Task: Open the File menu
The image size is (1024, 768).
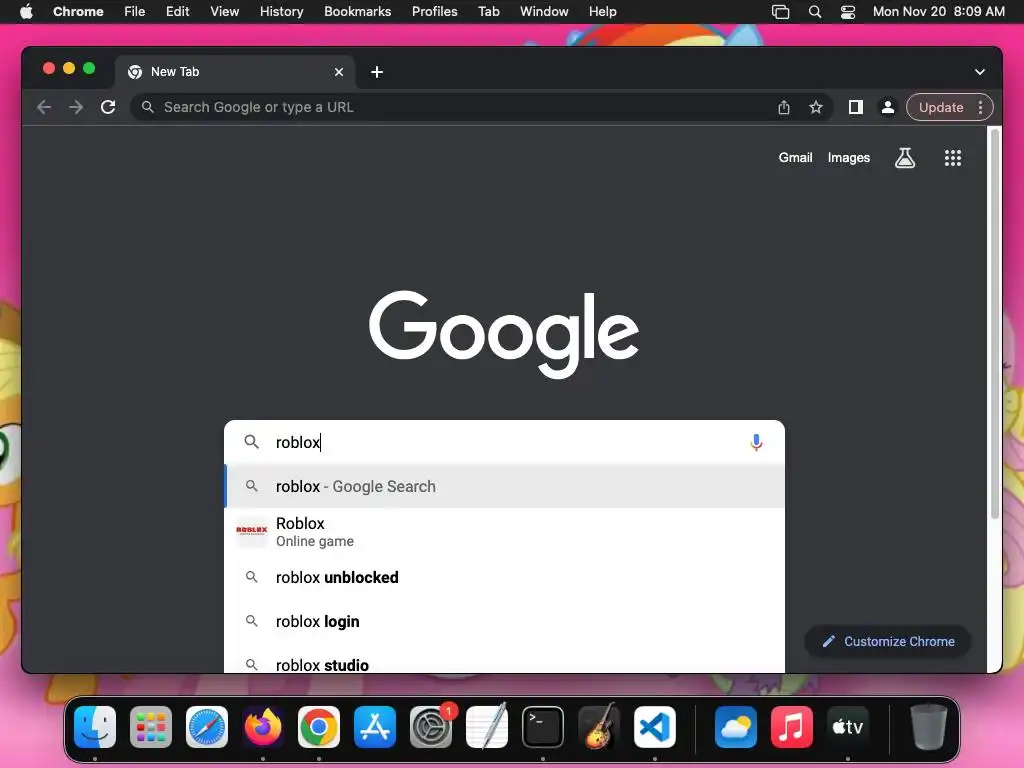Action: point(135,11)
